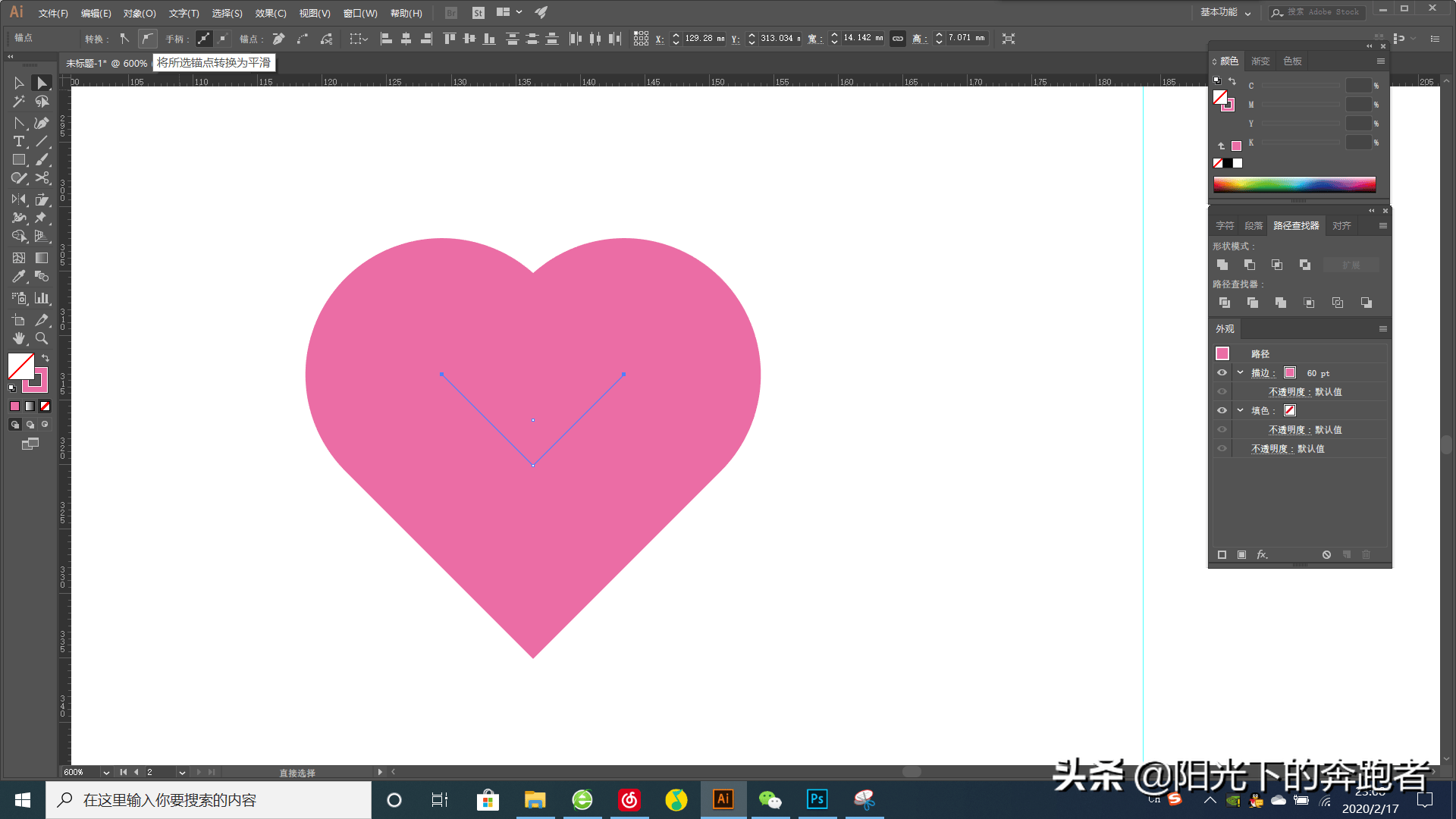This screenshot has height=819, width=1456.
Task: Swap fill and stroke arrows
Action: point(45,358)
